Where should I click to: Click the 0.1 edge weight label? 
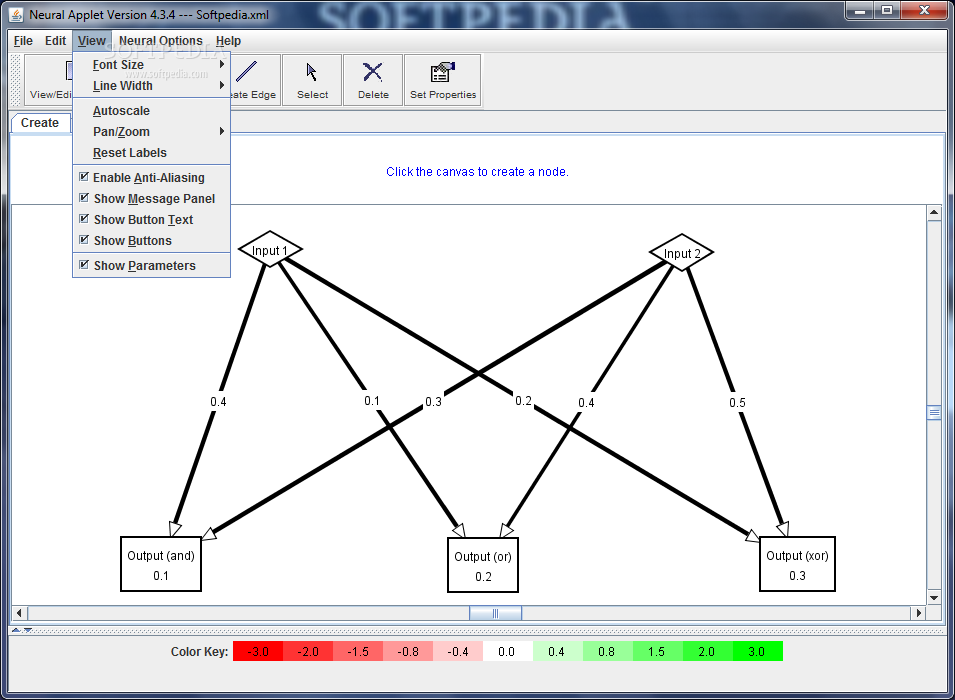coord(372,400)
